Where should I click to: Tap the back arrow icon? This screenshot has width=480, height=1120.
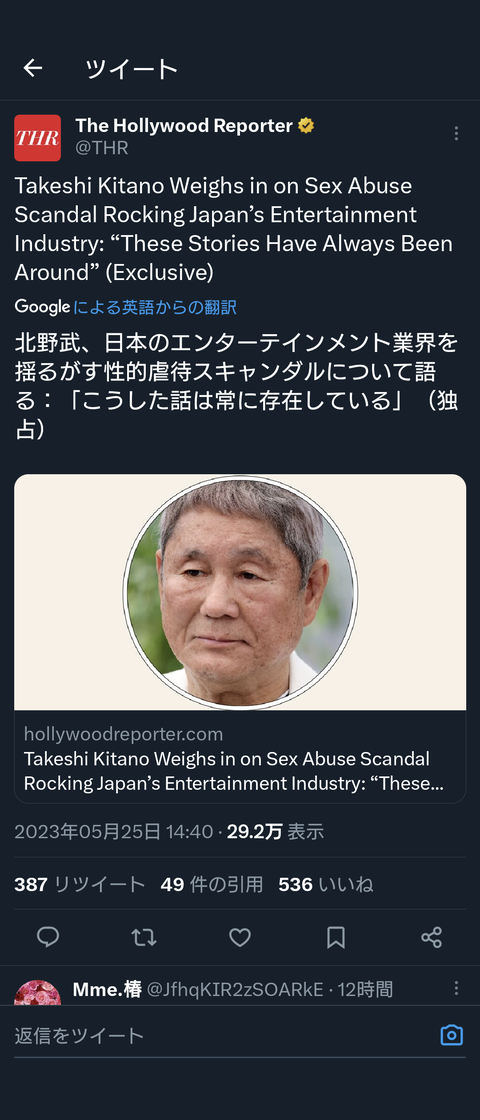(x=33, y=68)
